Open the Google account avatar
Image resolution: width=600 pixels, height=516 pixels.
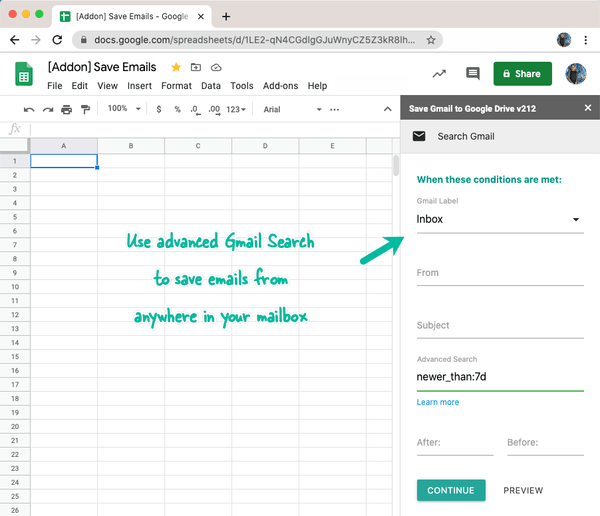coord(576,73)
